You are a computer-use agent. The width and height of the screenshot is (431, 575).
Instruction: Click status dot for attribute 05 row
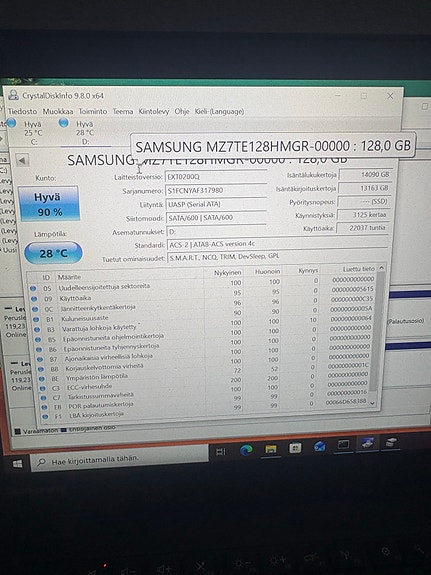(33, 289)
